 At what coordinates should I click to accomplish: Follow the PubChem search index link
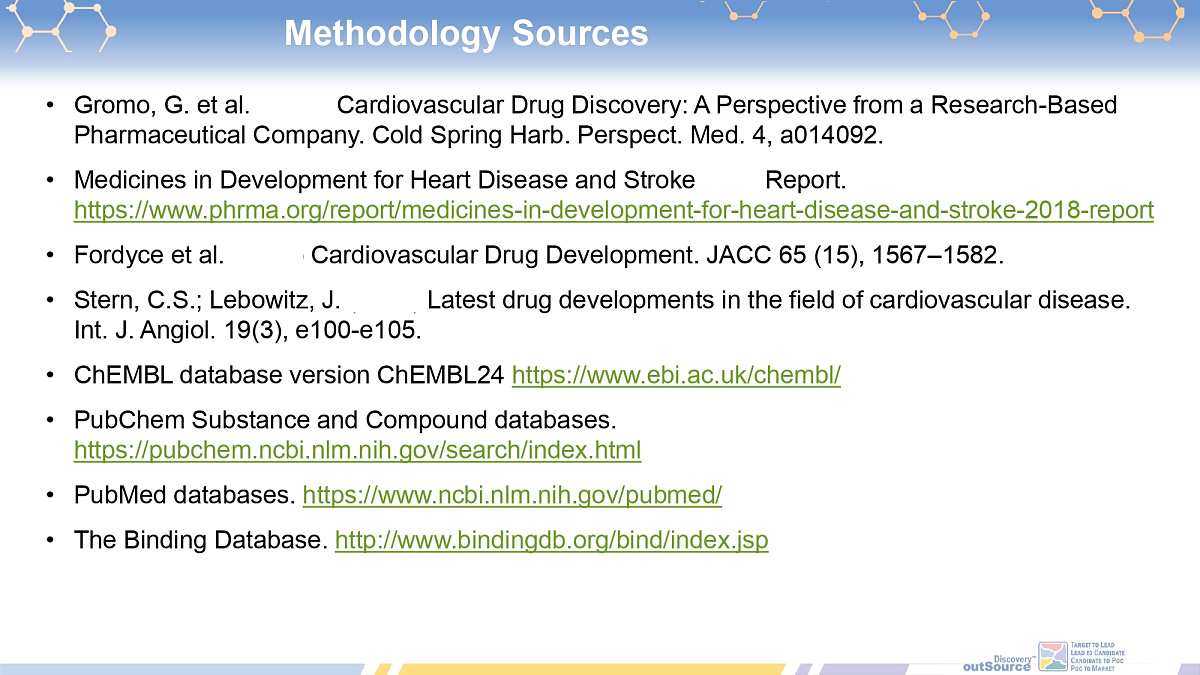coord(357,450)
